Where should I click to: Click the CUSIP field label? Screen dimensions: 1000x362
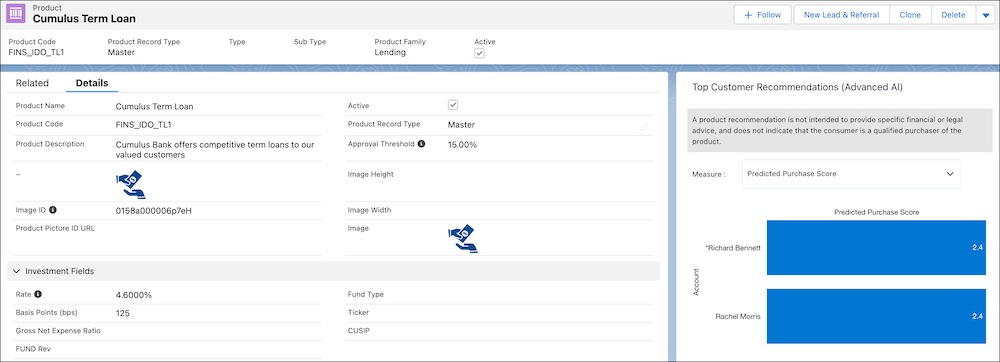(x=358, y=331)
